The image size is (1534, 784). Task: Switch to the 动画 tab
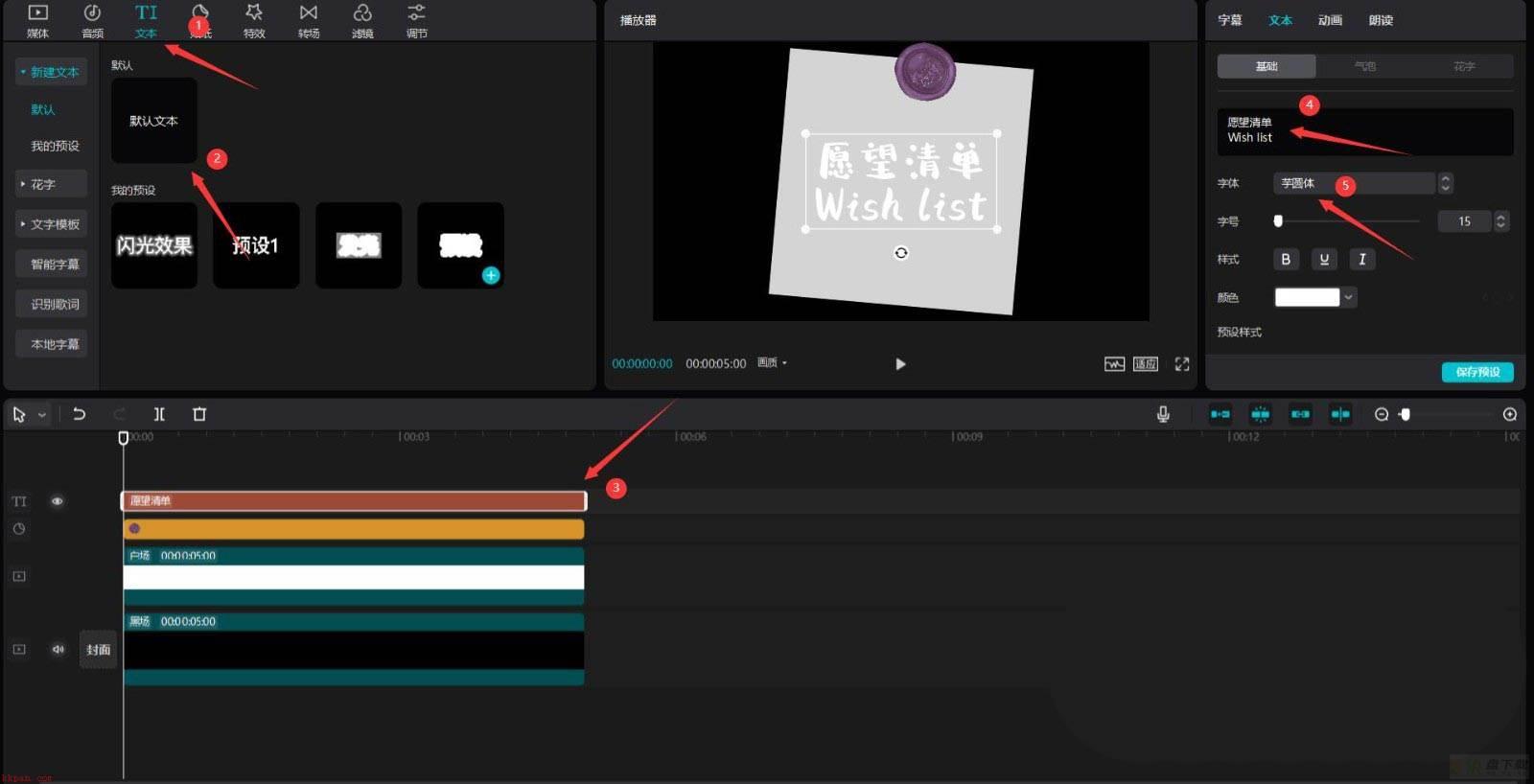[1330, 20]
